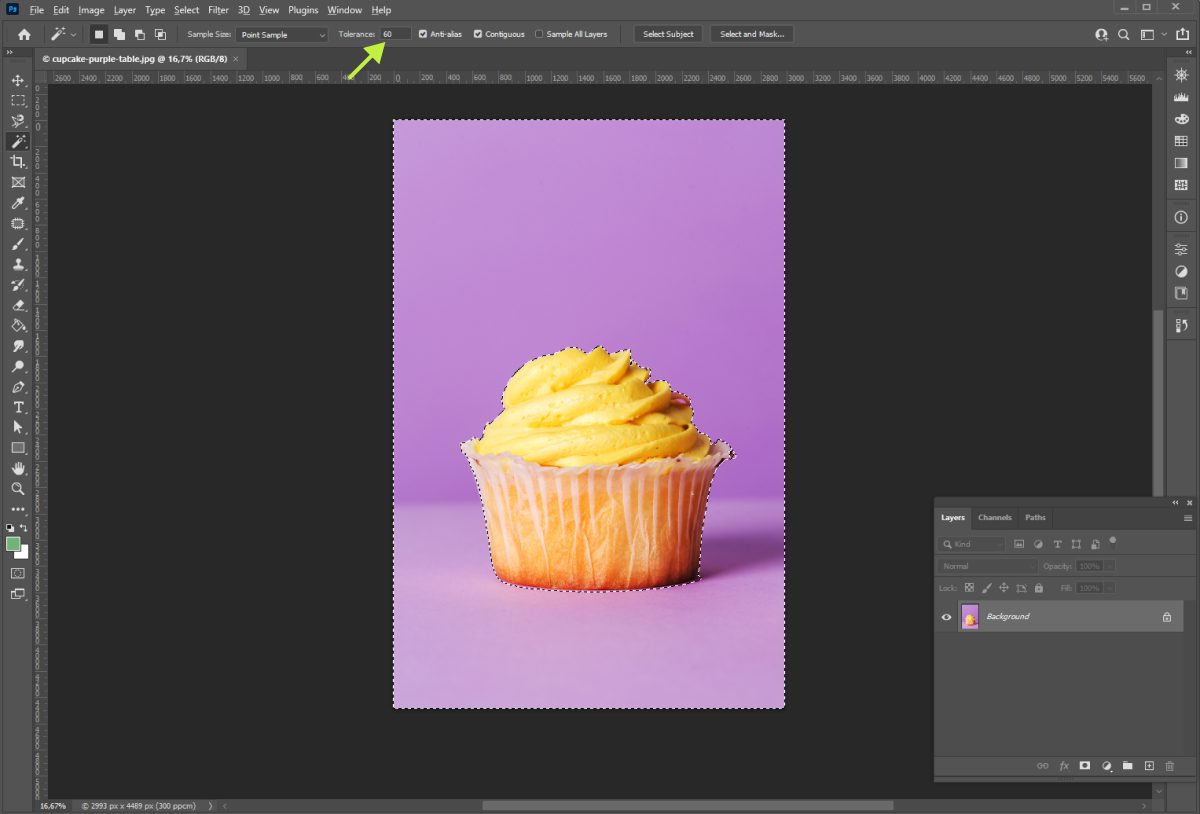
Task: Select the Smudge tool
Action: point(18,346)
